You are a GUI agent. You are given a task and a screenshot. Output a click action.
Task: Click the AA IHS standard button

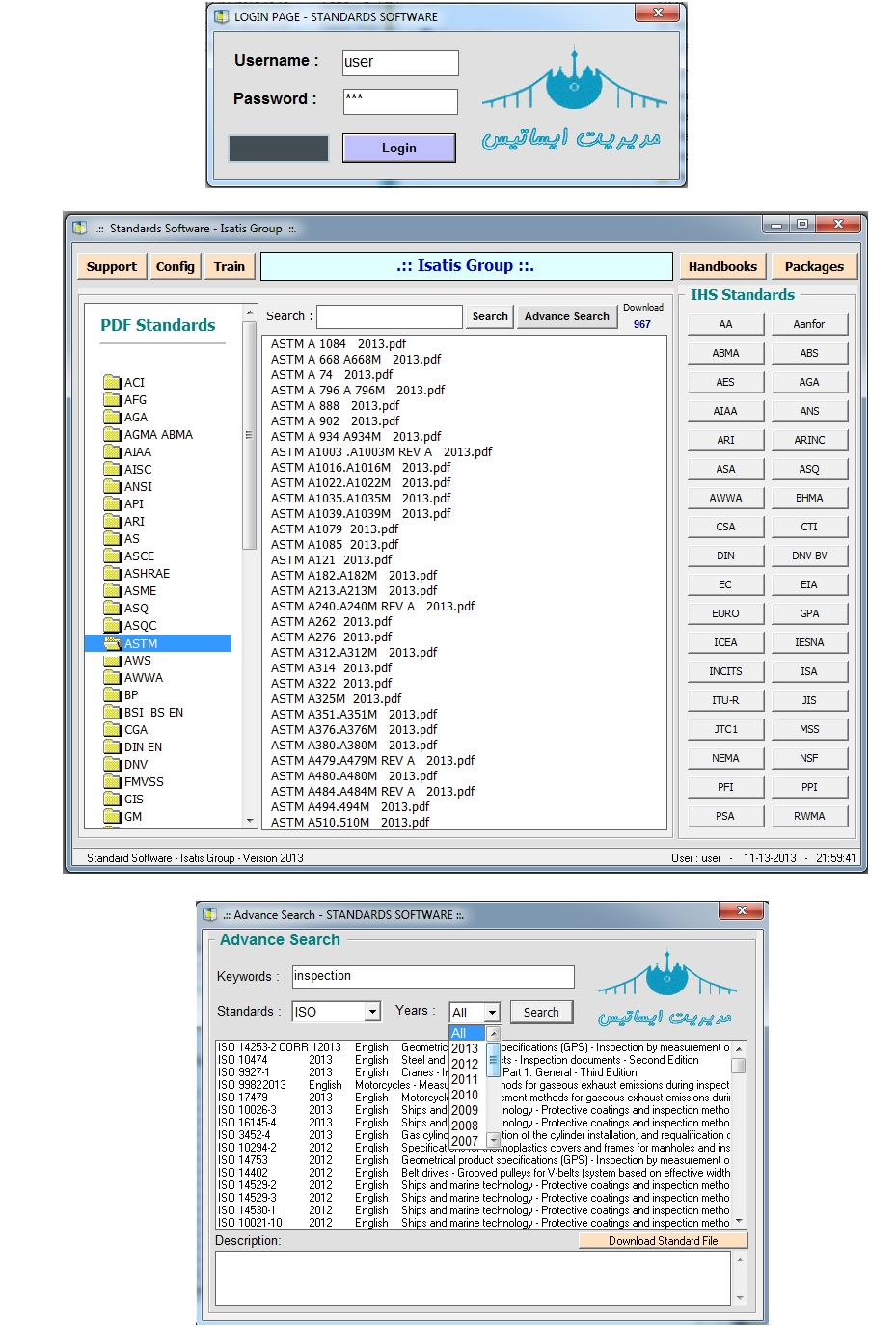(x=725, y=324)
